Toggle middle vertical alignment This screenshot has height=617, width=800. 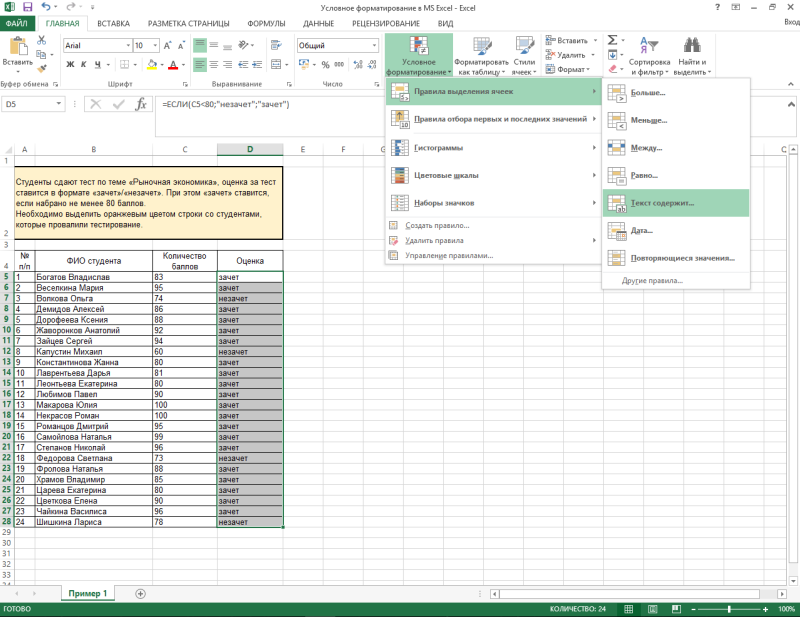pos(214,45)
